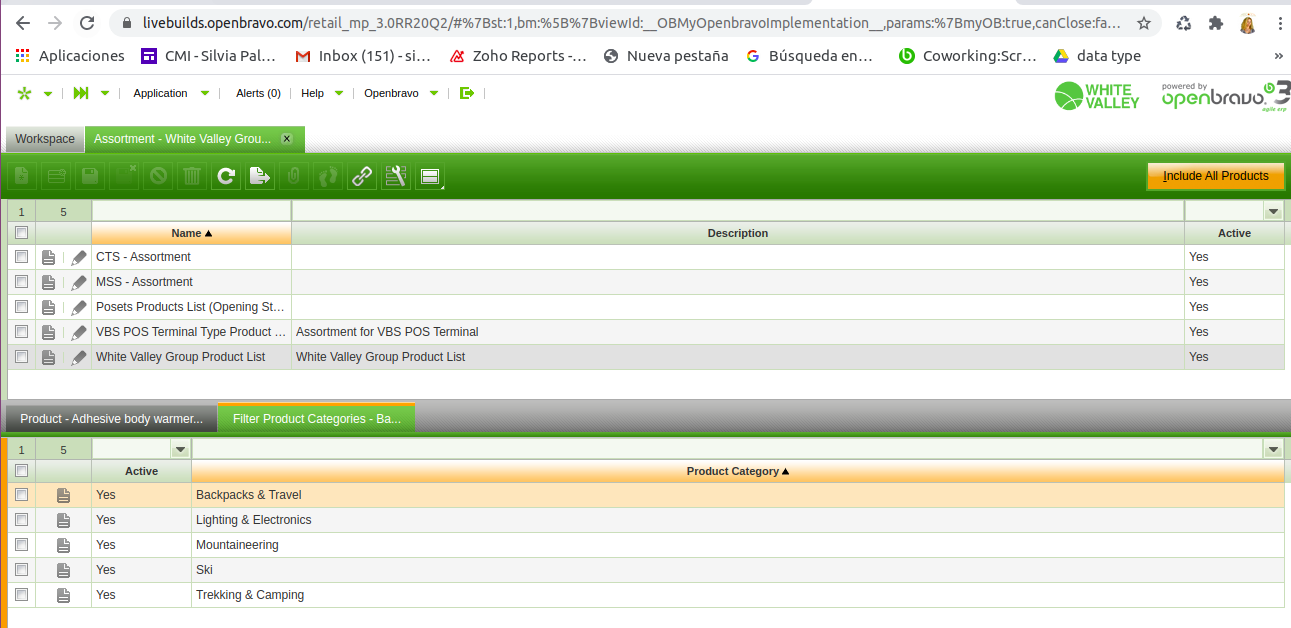Open the Help menu
This screenshot has width=1291, height=628.
(312, 93)
